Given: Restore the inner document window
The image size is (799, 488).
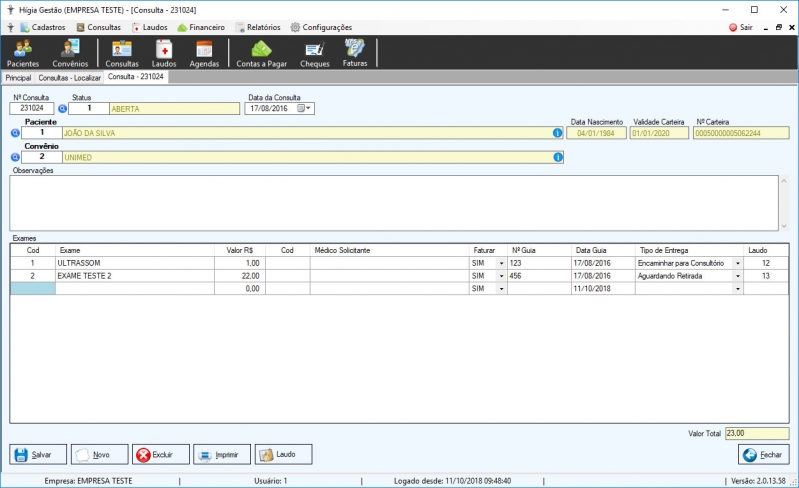Looking at the screenshot, I should coord(779,28).
